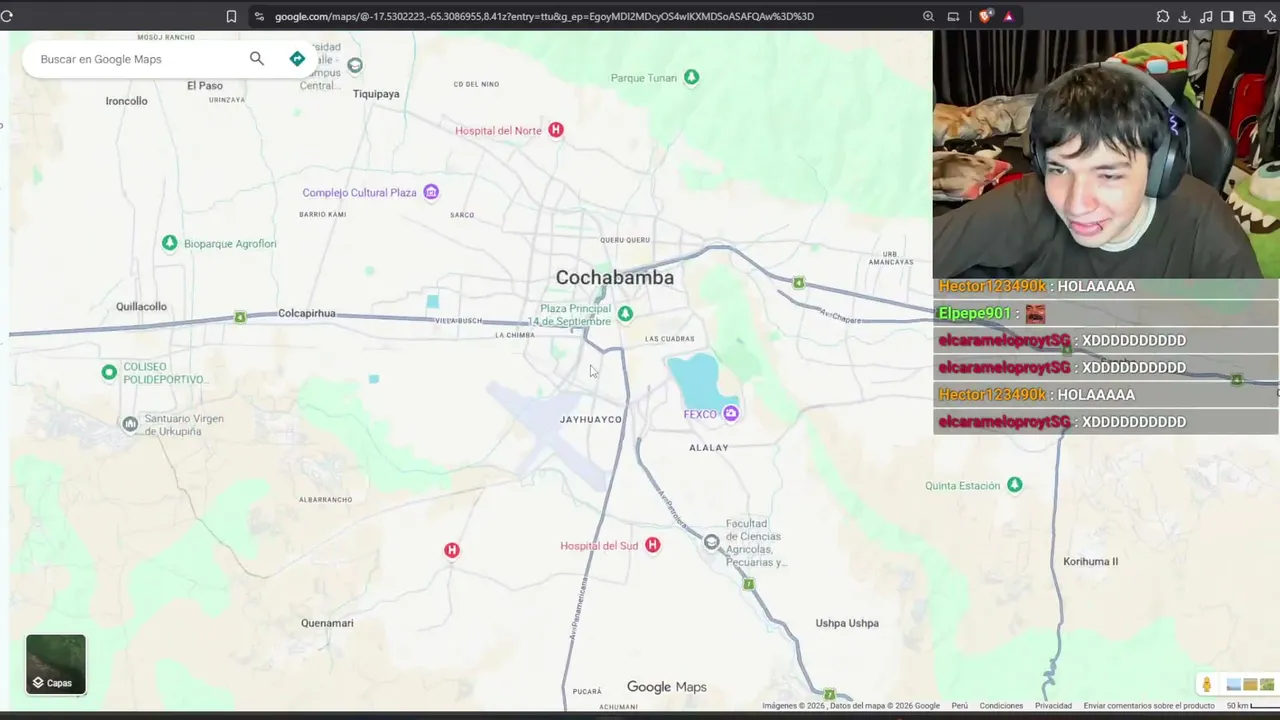Click the Sarco neighborhood label
This screenshot has height=720, width=1280.
(x=462, y=215)
